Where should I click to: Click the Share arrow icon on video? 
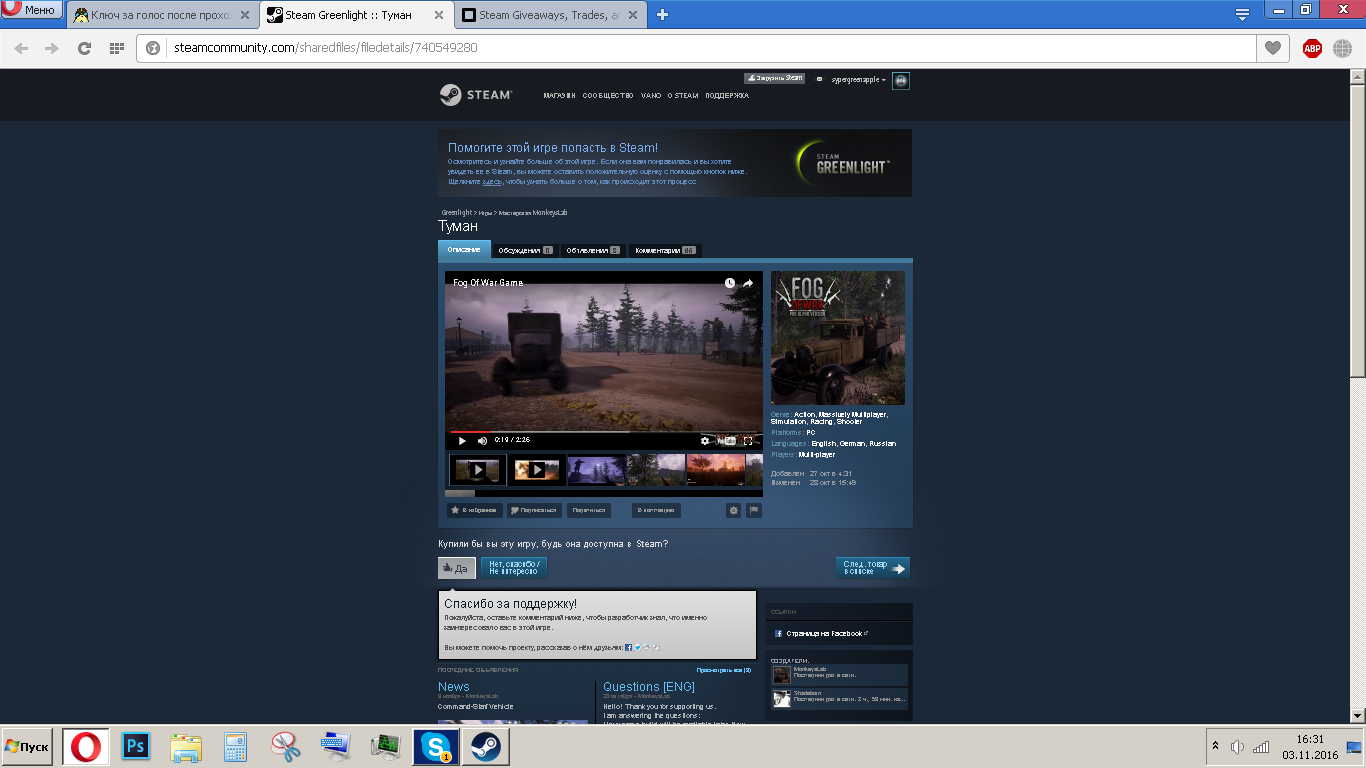point(747,283)
